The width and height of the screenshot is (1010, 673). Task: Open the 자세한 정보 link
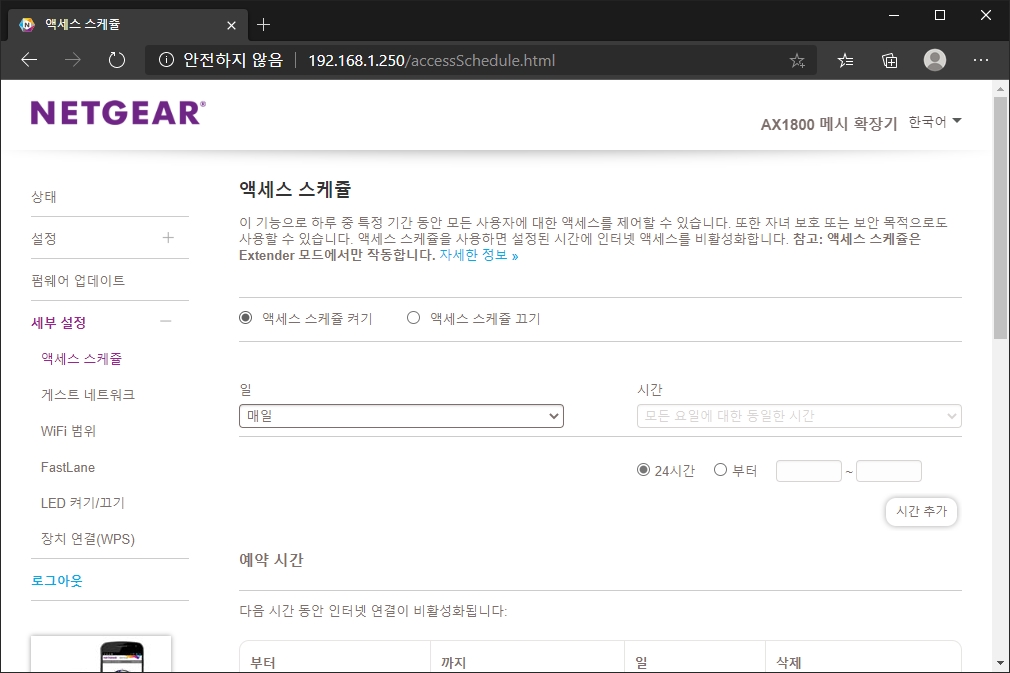(479, 255)
